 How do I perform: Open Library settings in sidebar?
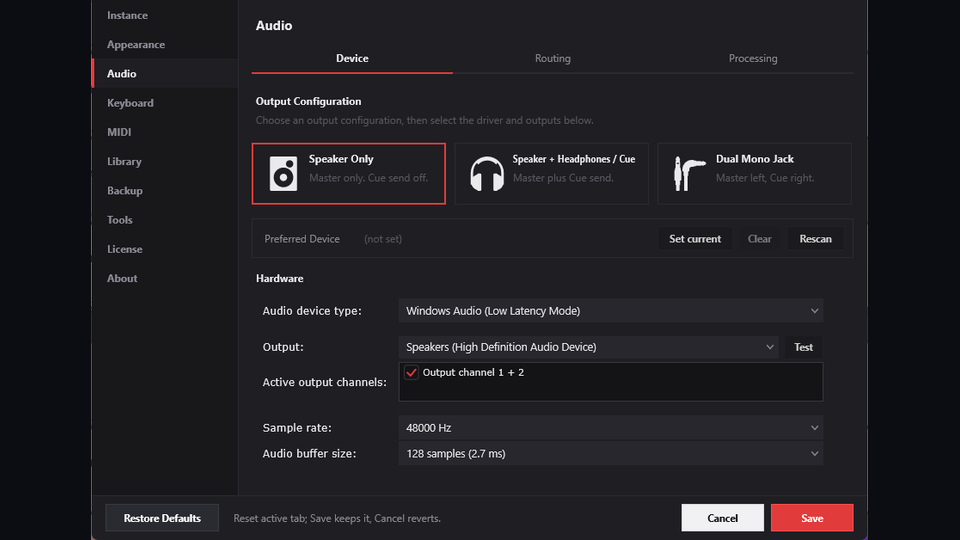coord(165,162)
